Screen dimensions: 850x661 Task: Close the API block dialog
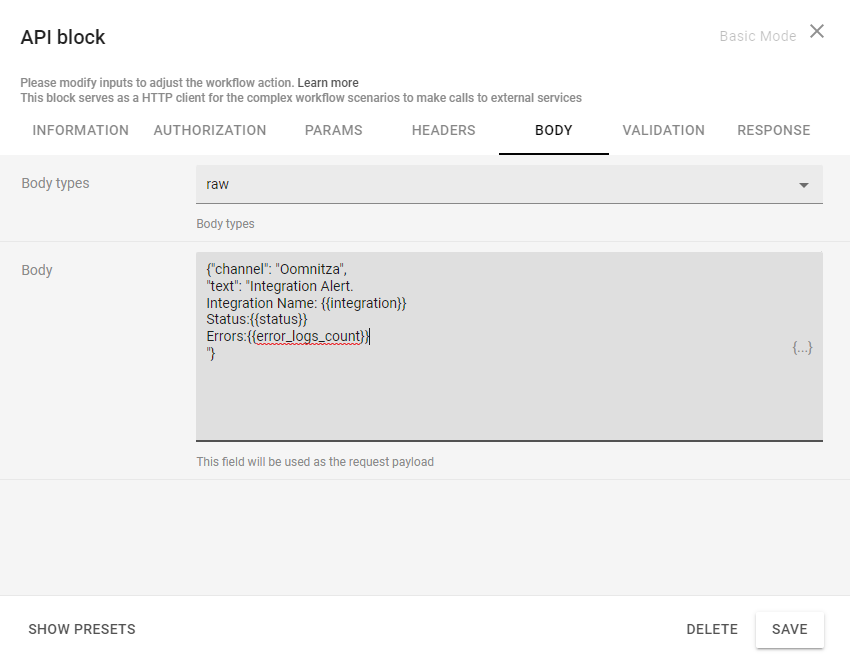click(x=817, y=31)
